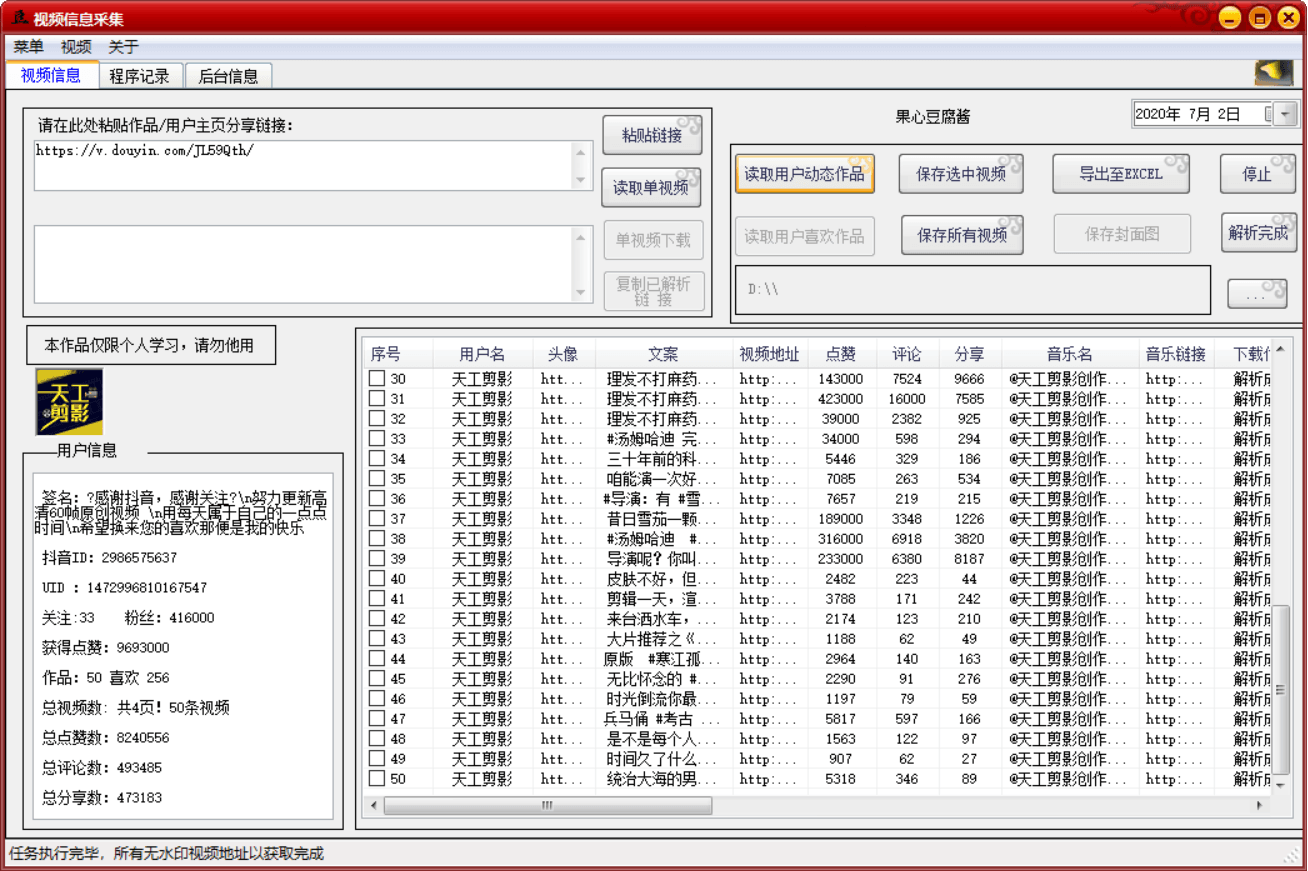Click 导出至EXCEL to export the table
Screen dimensions: 1308x871
point(1120,173)
